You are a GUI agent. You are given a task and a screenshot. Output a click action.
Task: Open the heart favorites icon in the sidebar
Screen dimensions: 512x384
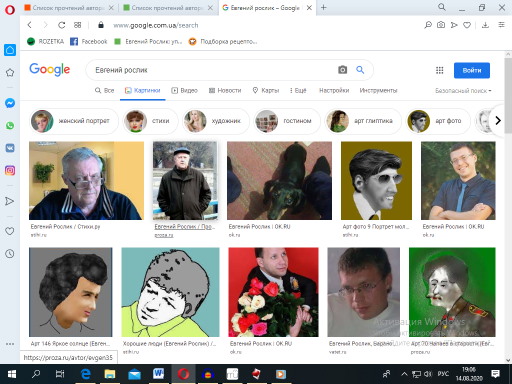coord(10,231)
